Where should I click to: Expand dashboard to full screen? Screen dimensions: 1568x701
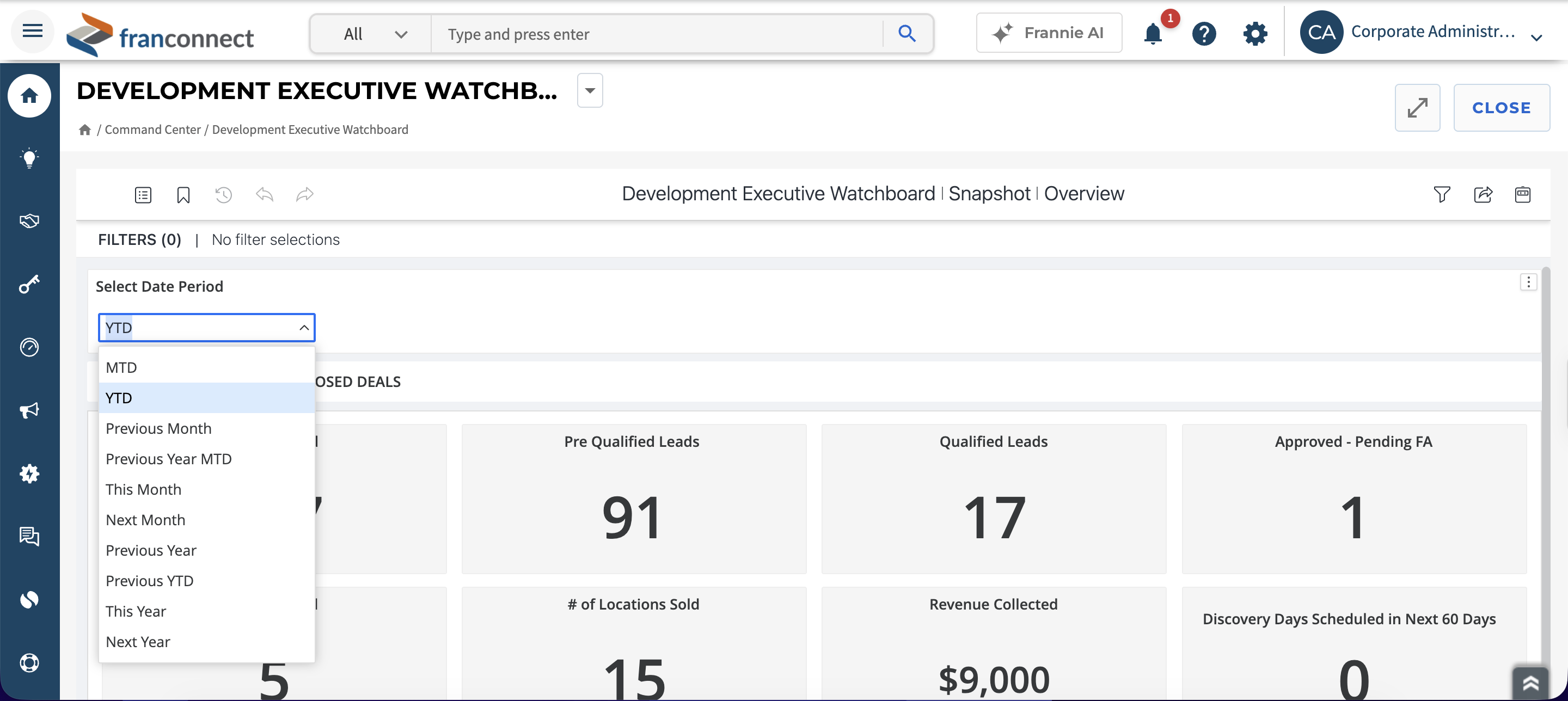pos(1418,108)
